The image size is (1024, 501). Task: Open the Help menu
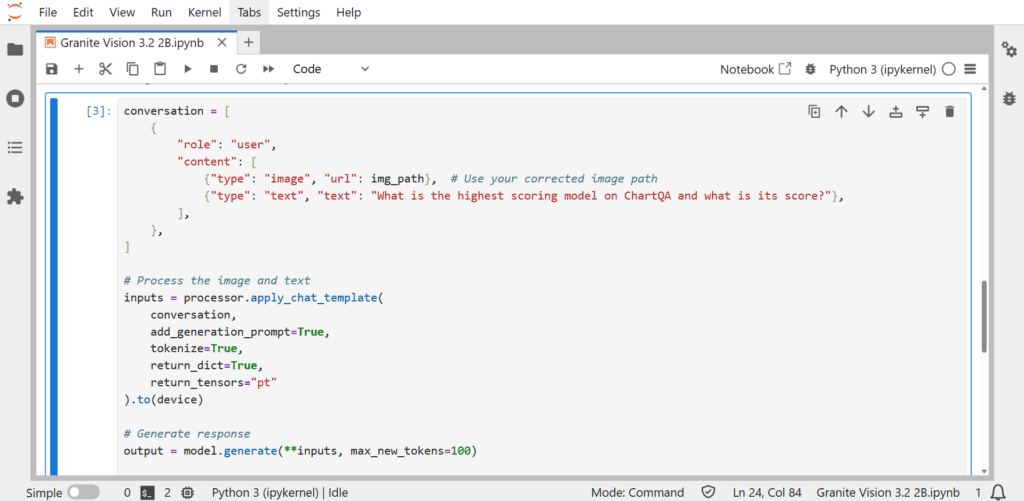point(348,12)
